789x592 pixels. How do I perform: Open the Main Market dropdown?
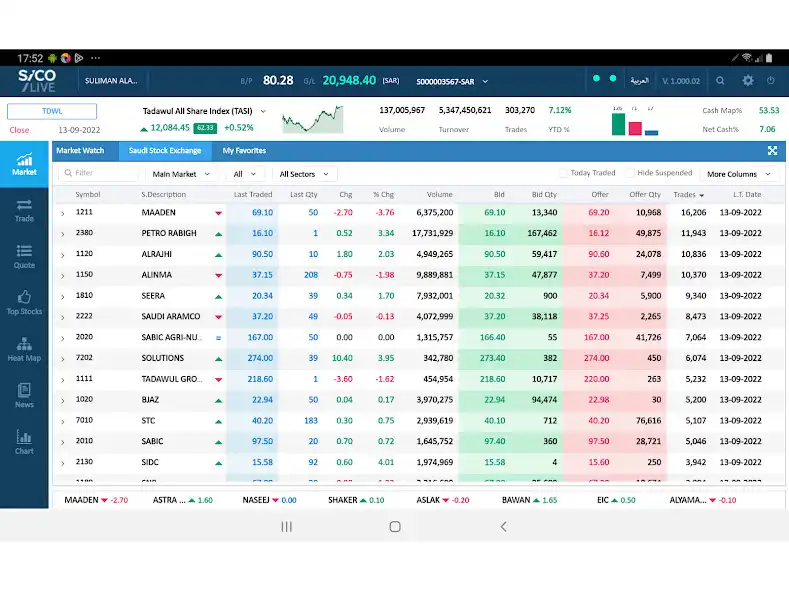click(181, 174)
